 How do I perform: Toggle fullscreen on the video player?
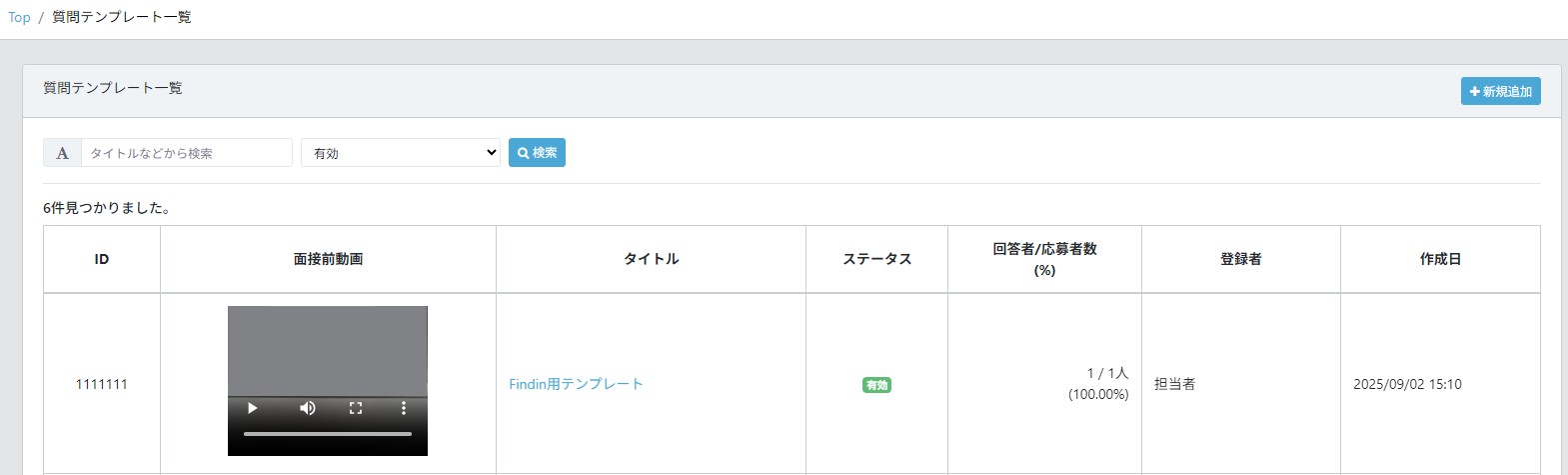point(355,408)
